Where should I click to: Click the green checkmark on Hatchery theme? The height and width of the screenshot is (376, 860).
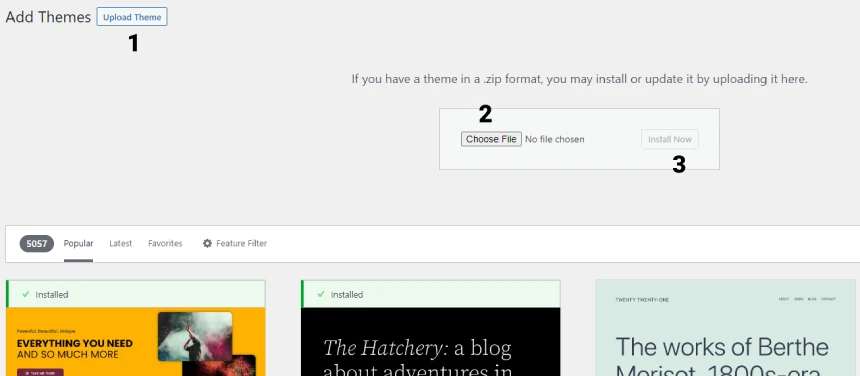click(x=321, y=294)
